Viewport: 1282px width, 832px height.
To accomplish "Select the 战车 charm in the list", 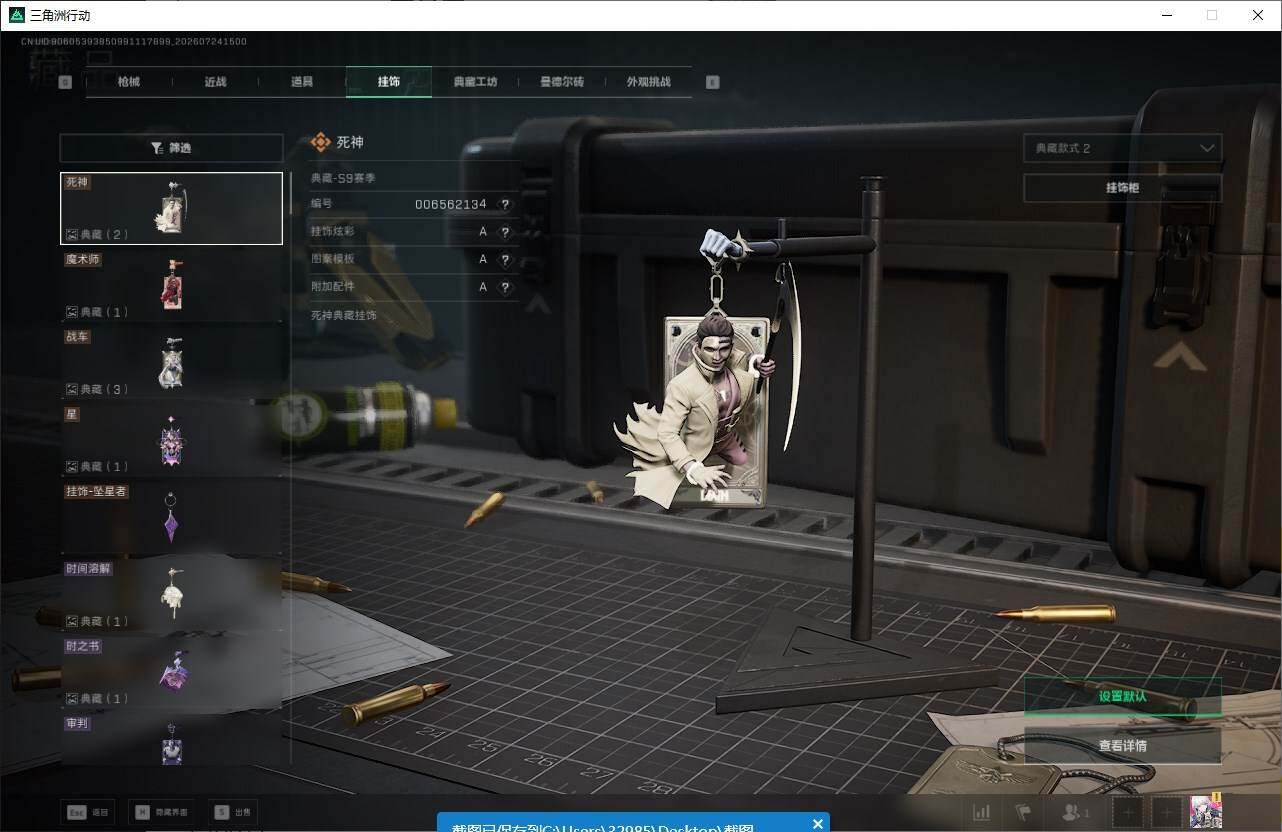I will (x=171, y=362).
